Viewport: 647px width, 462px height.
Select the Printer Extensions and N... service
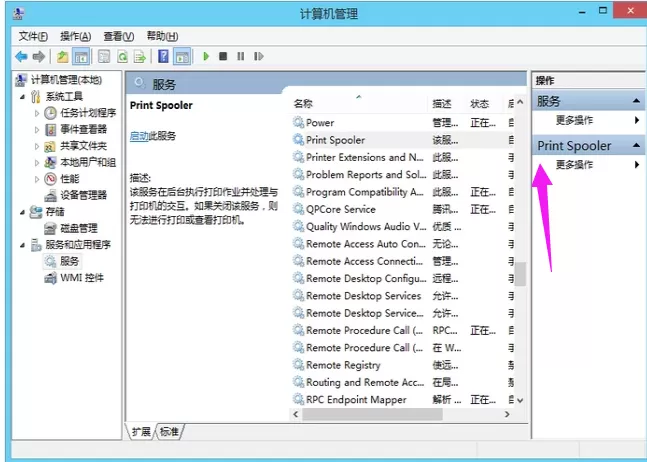(402, 157)
